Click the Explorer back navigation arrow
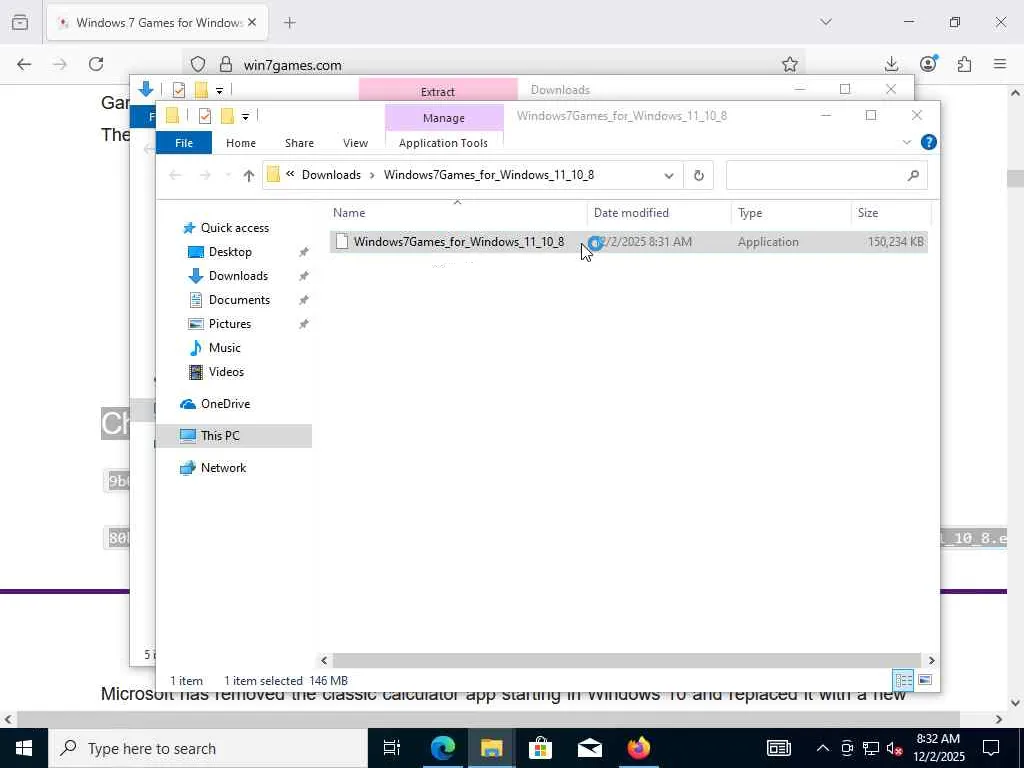 174,175
